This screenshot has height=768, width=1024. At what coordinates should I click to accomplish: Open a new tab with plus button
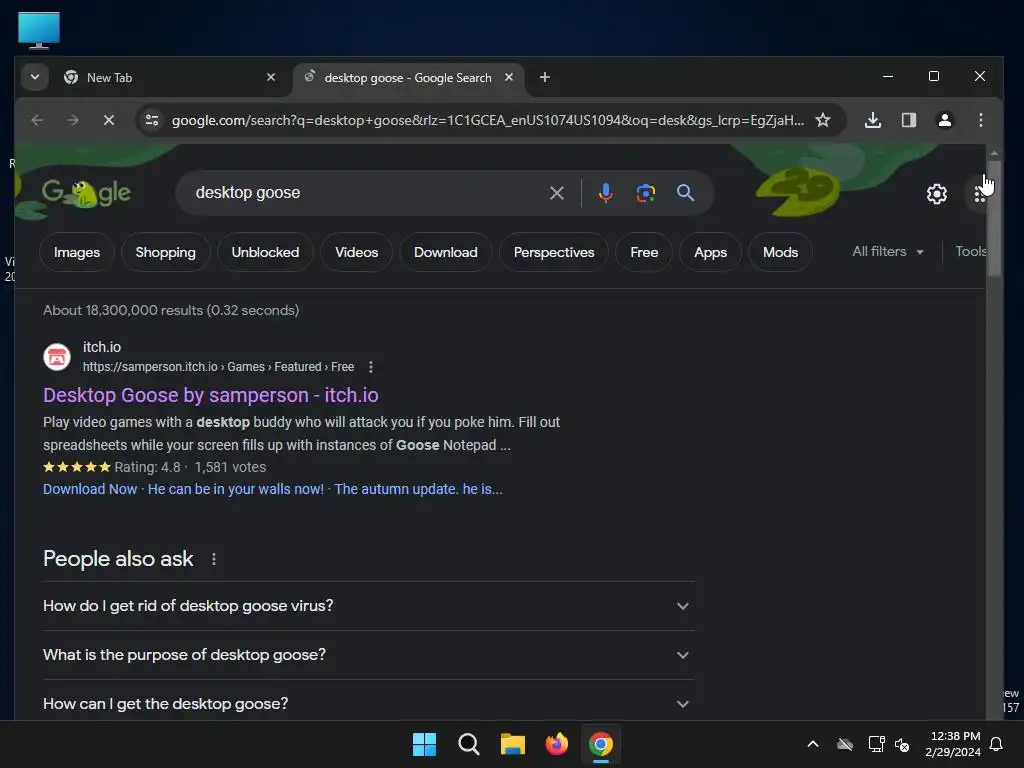click(545, 77)
